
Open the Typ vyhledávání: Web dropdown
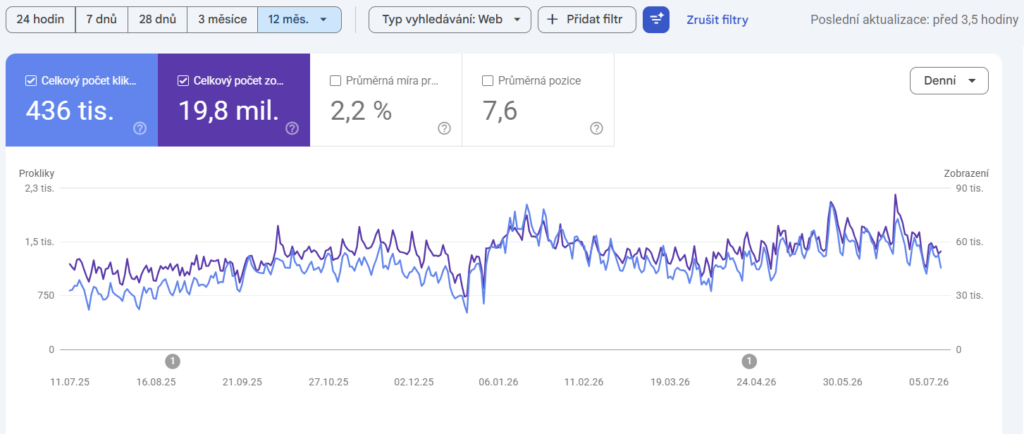(x=448, y=20)
